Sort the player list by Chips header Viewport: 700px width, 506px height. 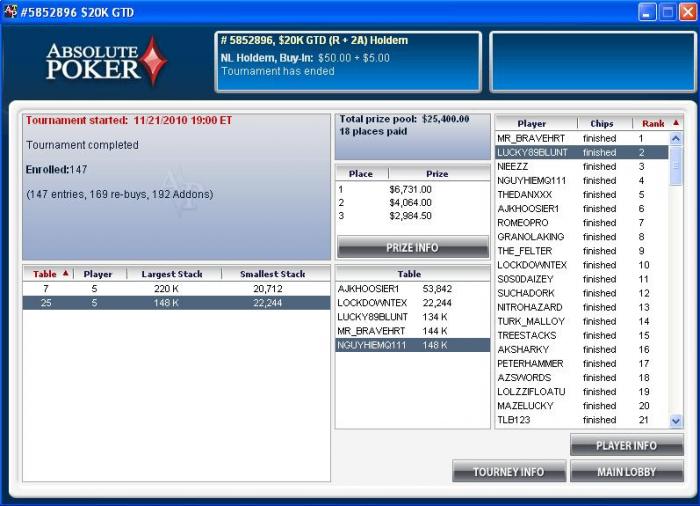coord(604,123)
